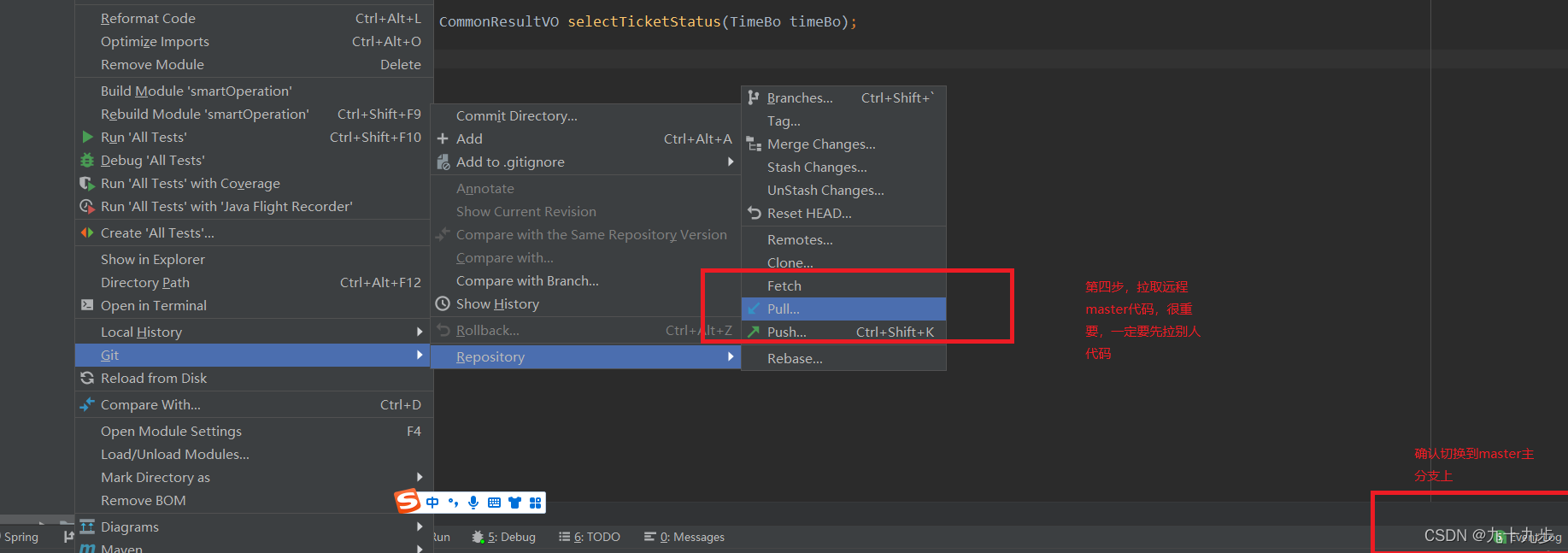Click the clock icon beside Show History

coord(443,303)
